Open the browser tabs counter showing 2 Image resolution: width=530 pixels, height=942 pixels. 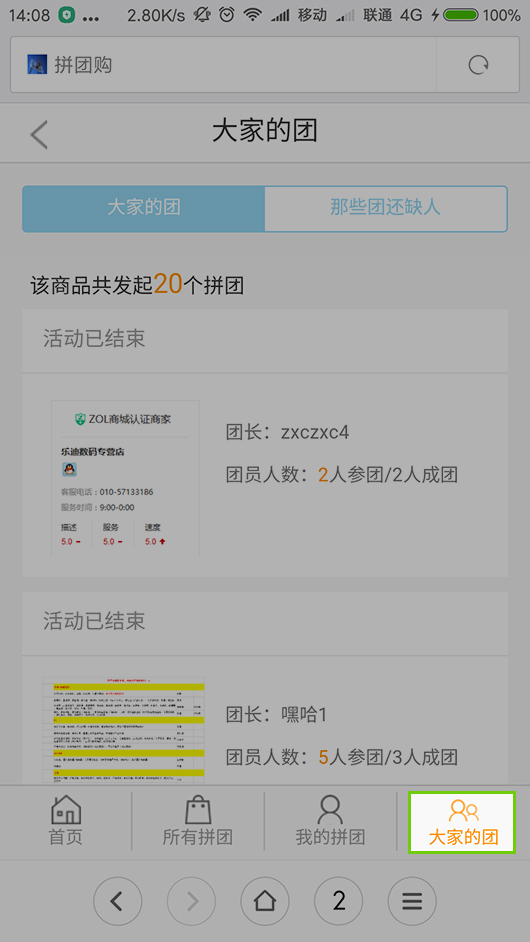pos(339,901)
